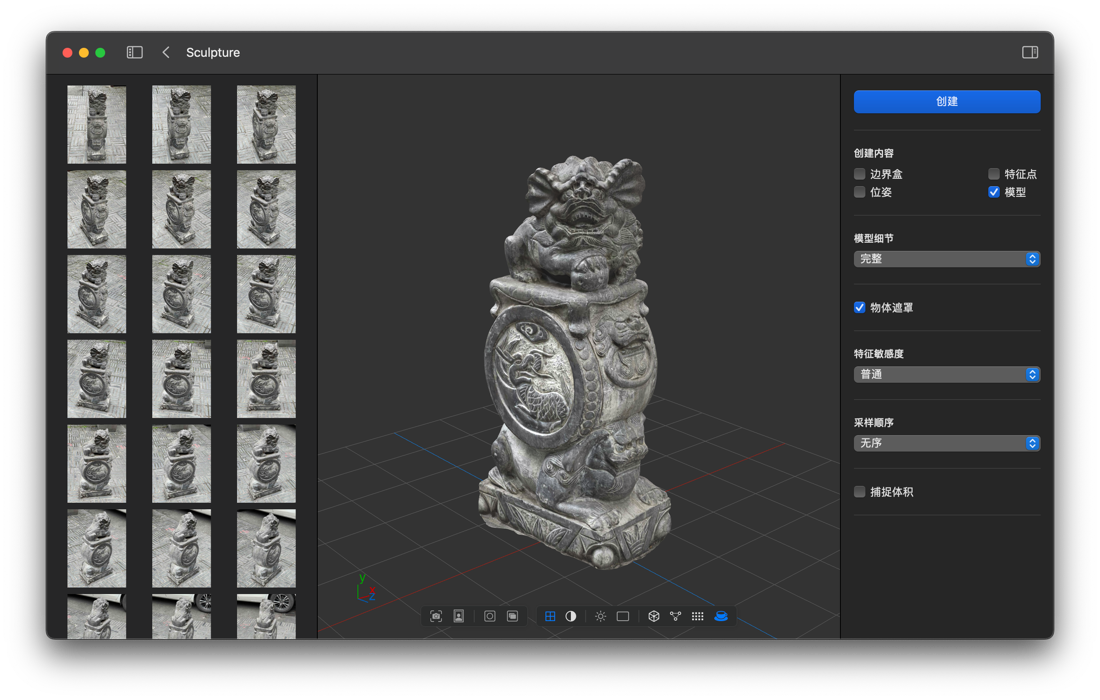Click the blue 创建 button
Viewport: 1100px width, 700px height.
(947, 102)
